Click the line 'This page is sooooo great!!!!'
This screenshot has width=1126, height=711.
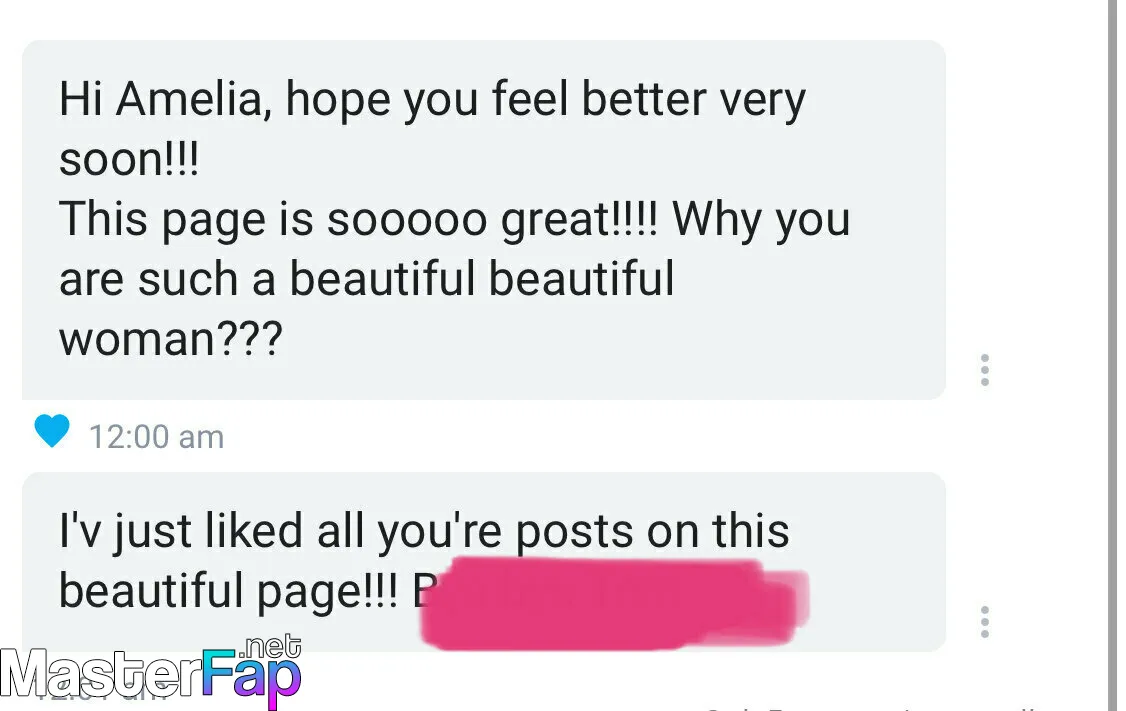pos(358,220)
